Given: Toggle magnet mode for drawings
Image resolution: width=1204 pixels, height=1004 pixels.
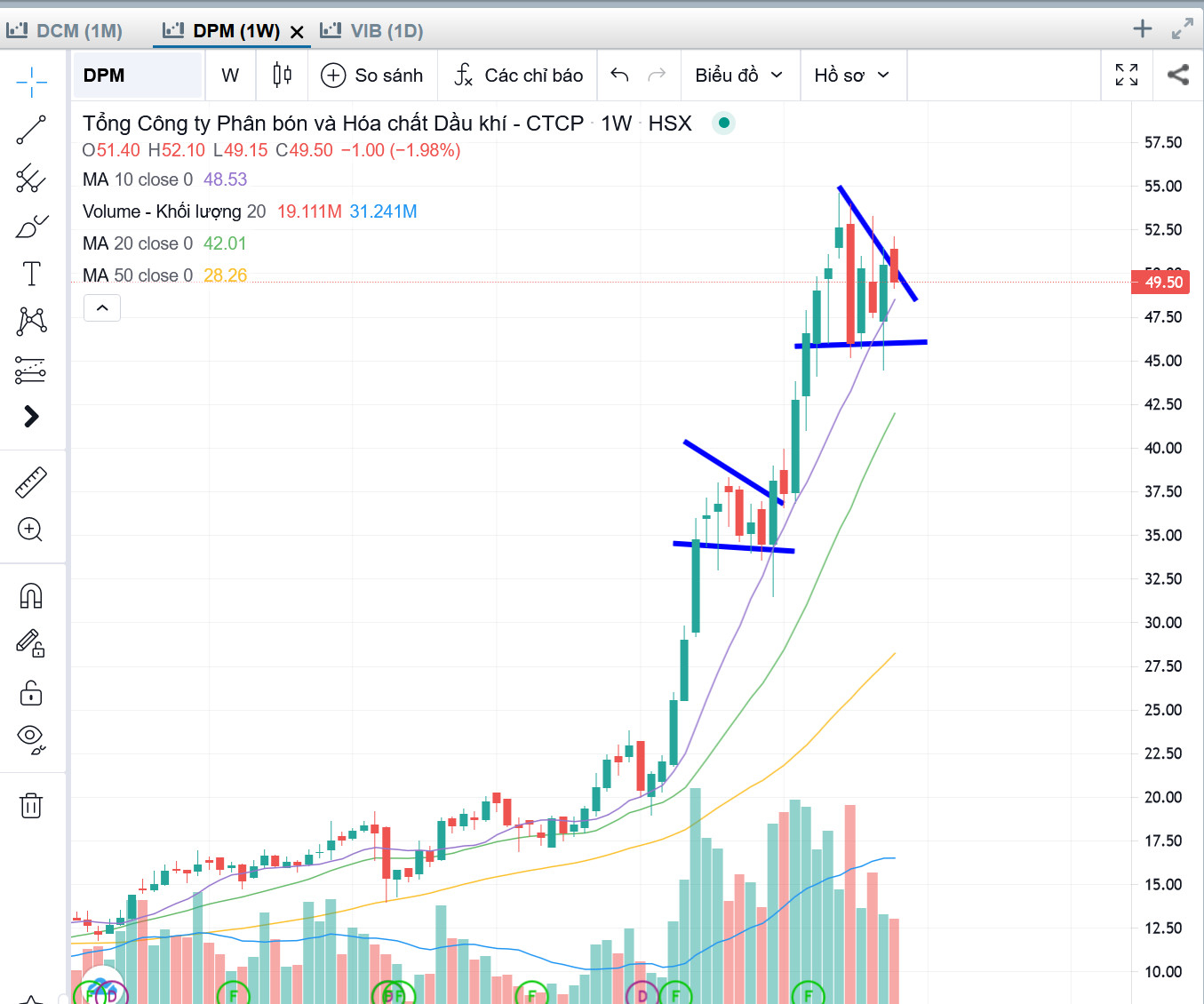Looking at the screenshot, I should [x=31, y=596].
